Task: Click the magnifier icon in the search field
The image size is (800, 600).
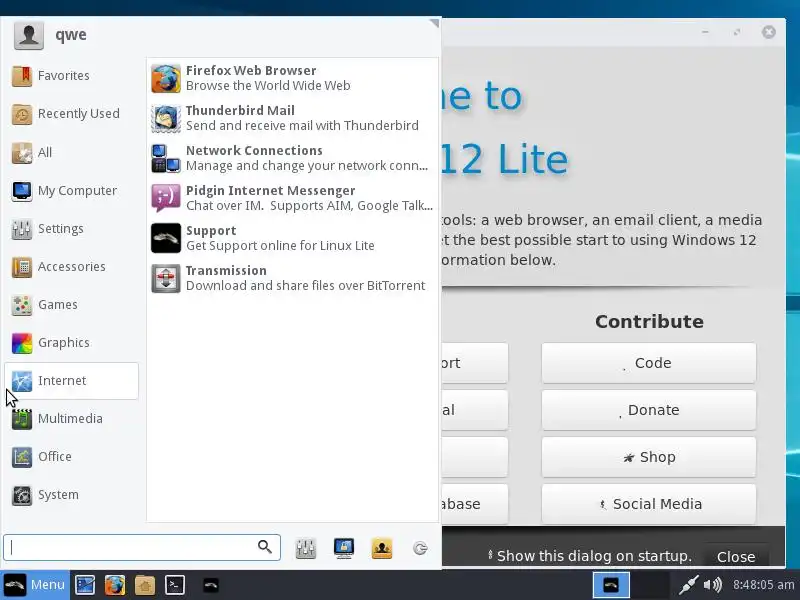Action: coord(265,547)
